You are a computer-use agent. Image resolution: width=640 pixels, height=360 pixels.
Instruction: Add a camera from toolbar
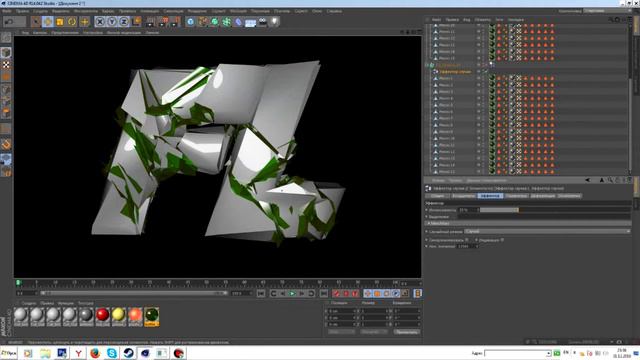(263, 21)
